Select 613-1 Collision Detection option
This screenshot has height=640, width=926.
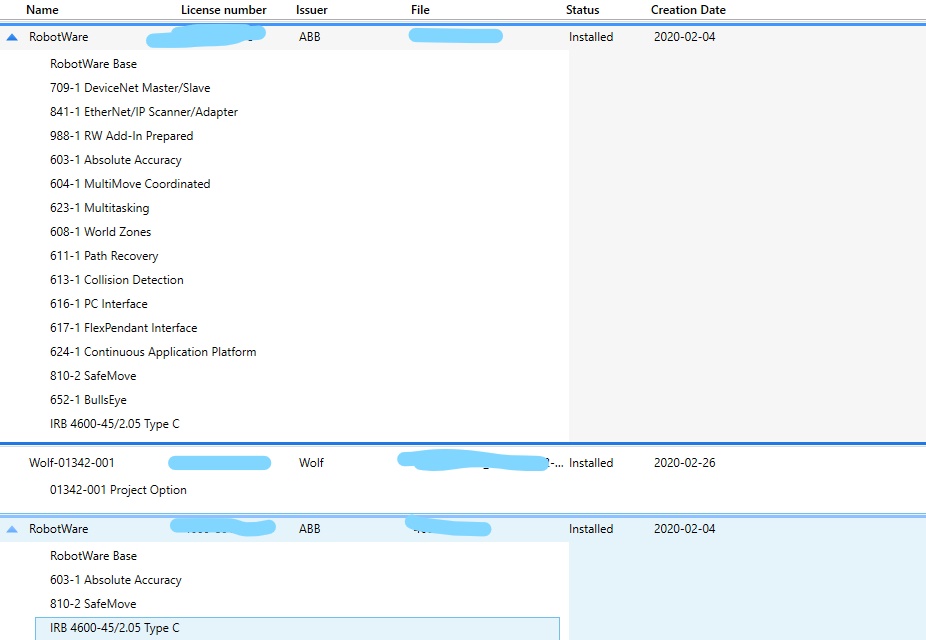point(116,280)
